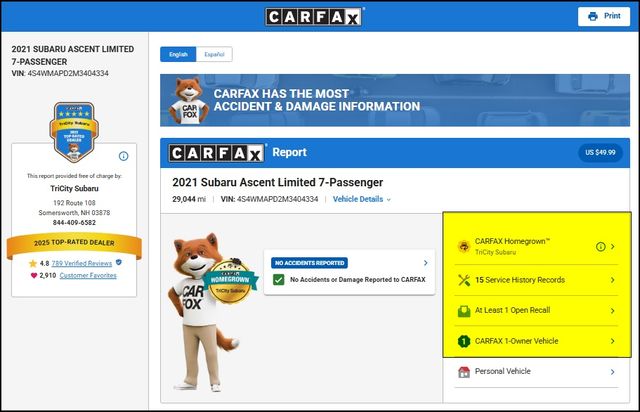Click the printer icon in Print button
The image size is (640, 412).
(593, 16)
